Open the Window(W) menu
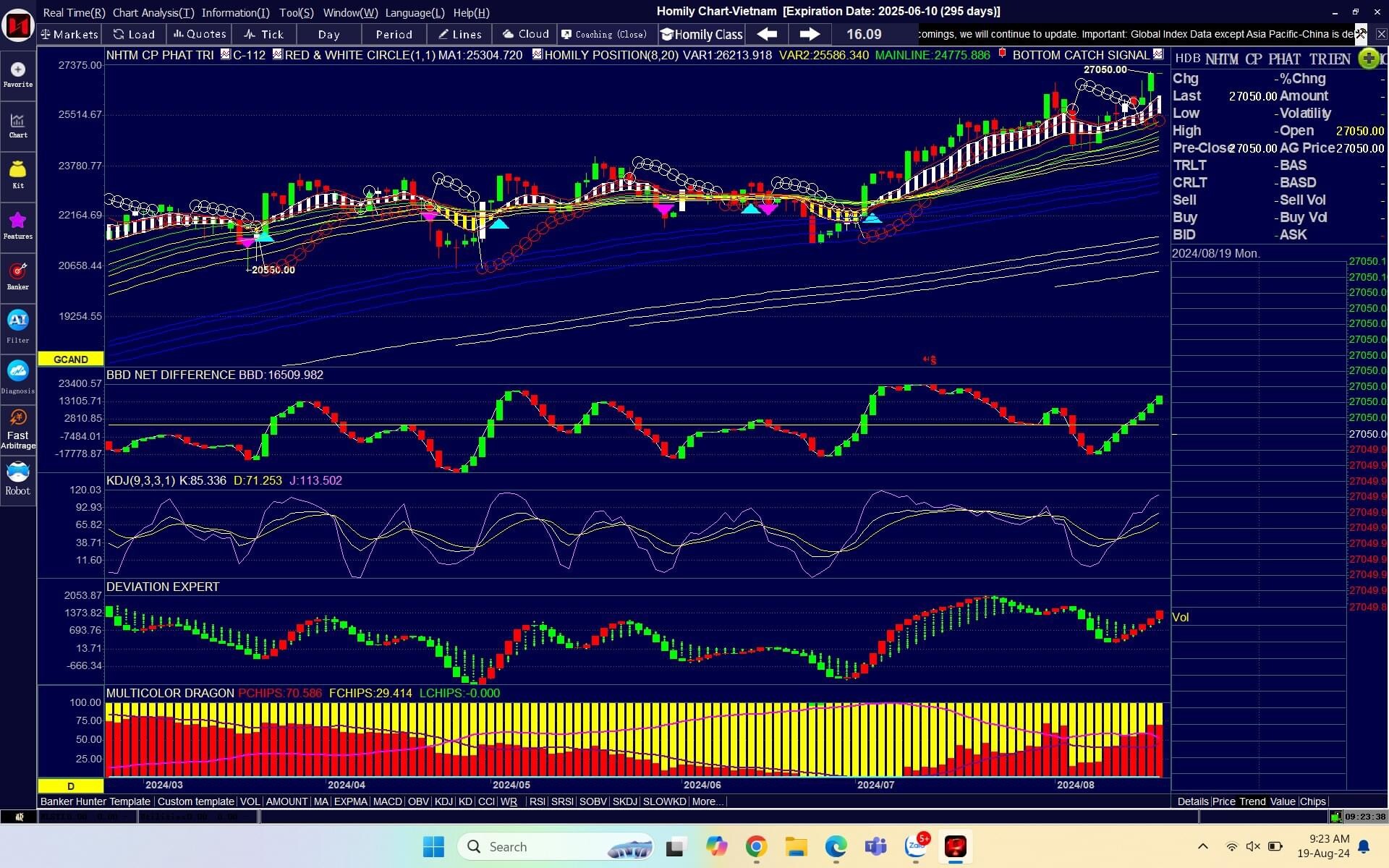The width and height of the screenshot is (1389, 868). pyautogui.click(x=350, y=12)
